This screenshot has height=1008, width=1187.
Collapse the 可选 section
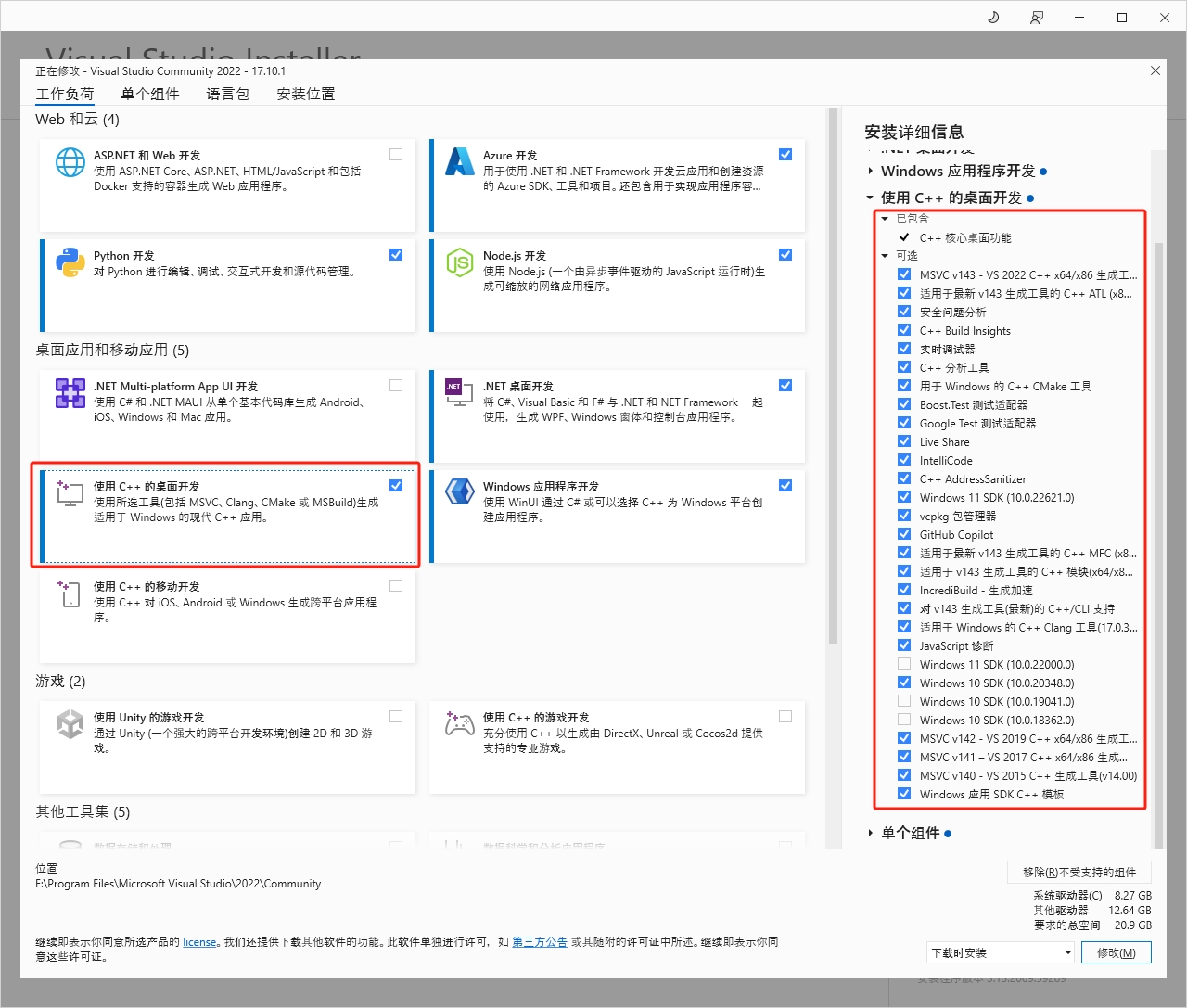(x=885, y=256)
